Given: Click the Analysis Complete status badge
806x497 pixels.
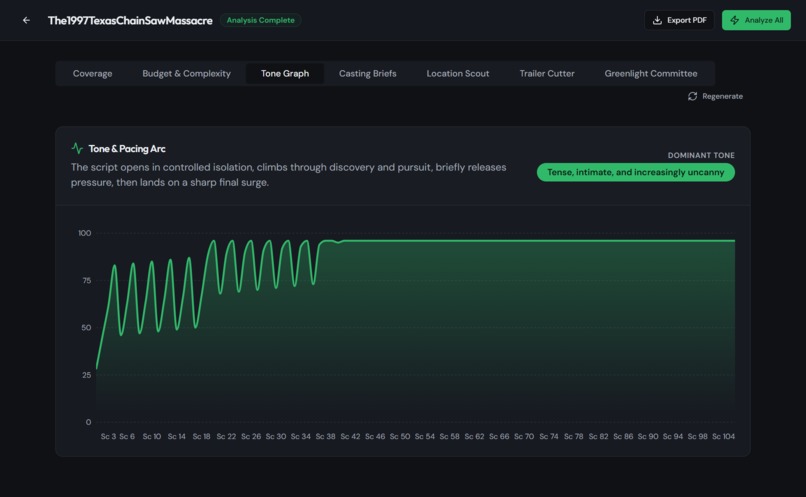Looking at the screenshot, I should (x=261, y=20).
